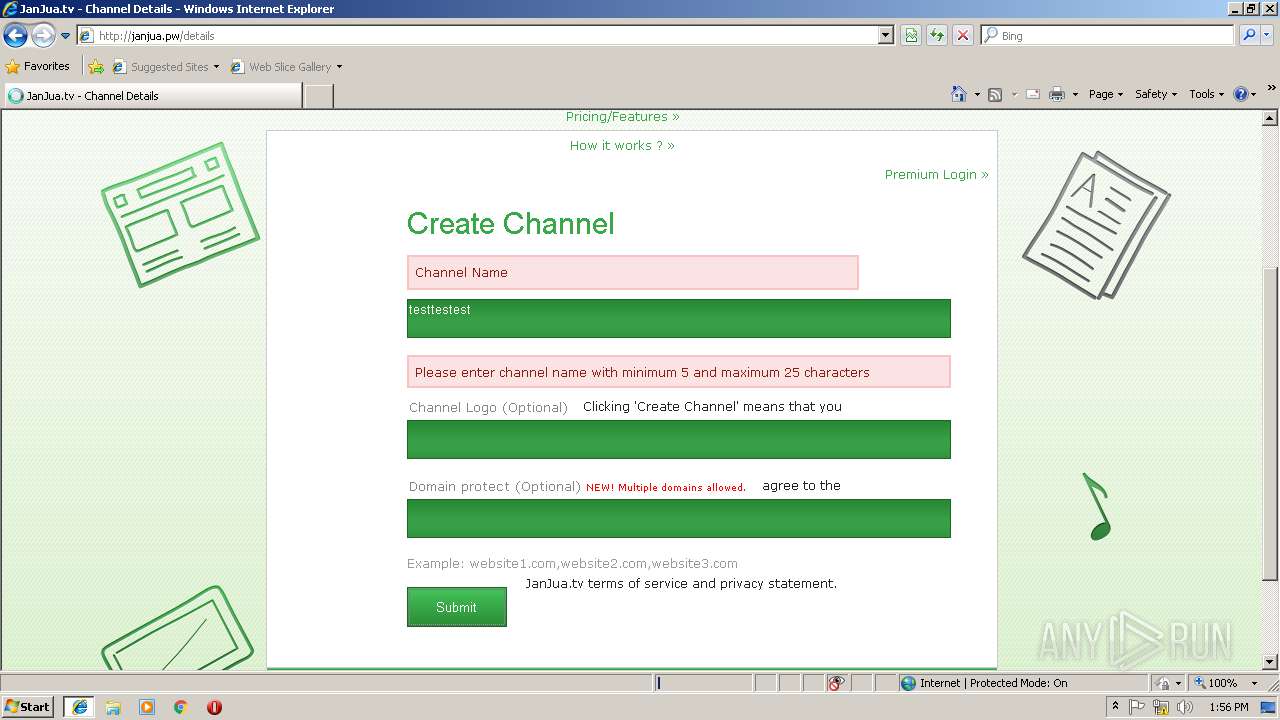
Task: Click the Channel Logo green input field
Action: (679, 440)
